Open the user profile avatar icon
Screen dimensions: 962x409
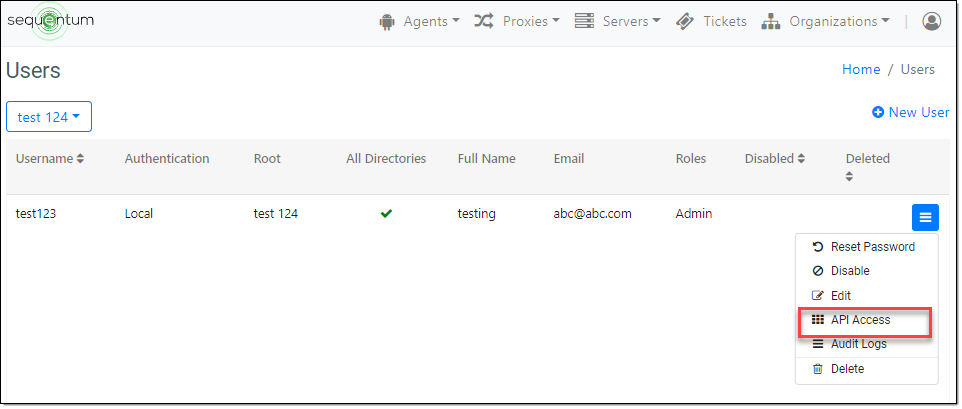click(932, 21)
